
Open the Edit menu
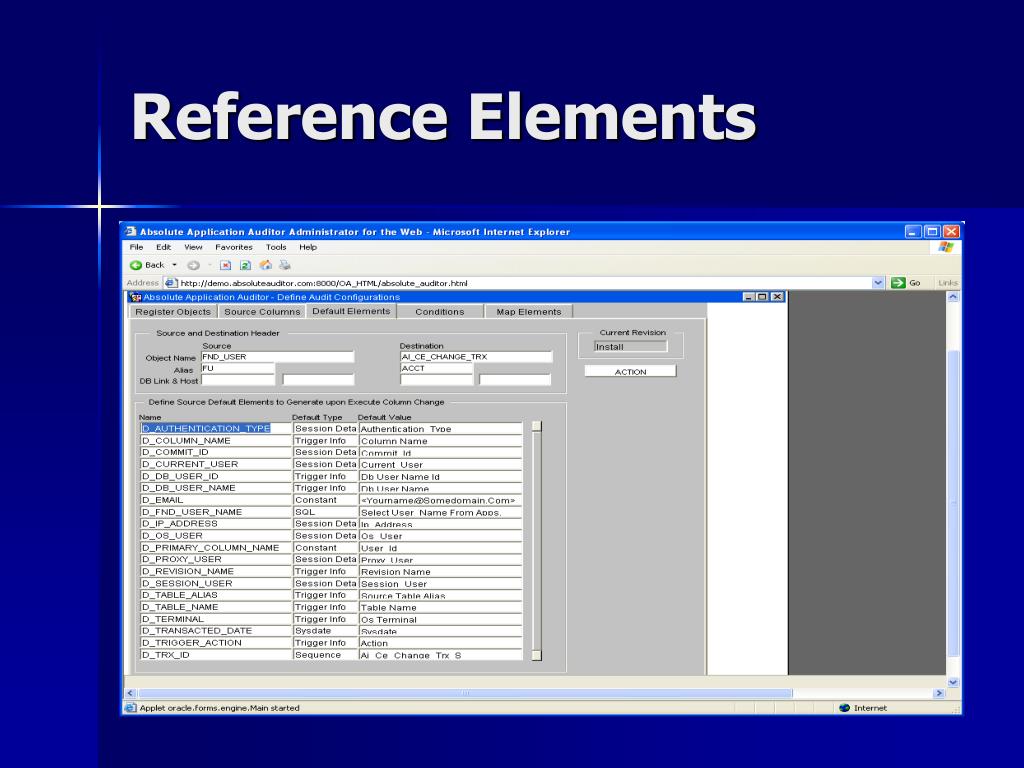coord(163,248)
